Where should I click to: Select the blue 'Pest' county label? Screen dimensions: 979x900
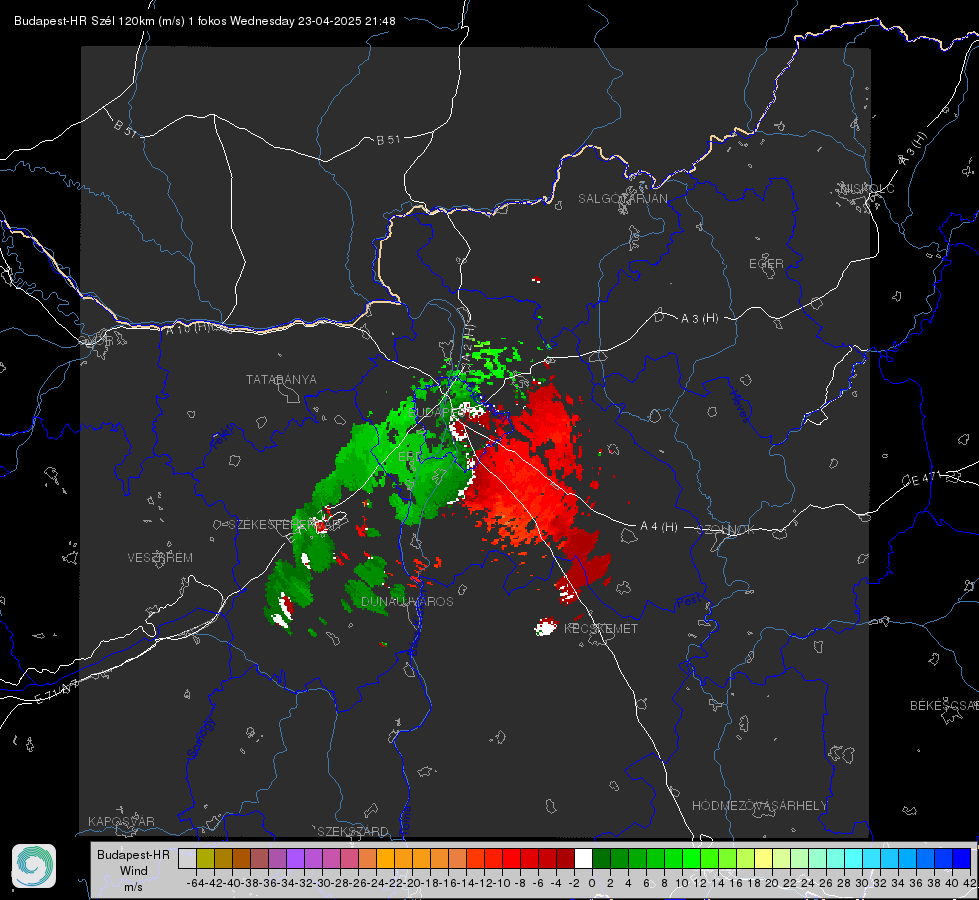[x=691, y=601]
